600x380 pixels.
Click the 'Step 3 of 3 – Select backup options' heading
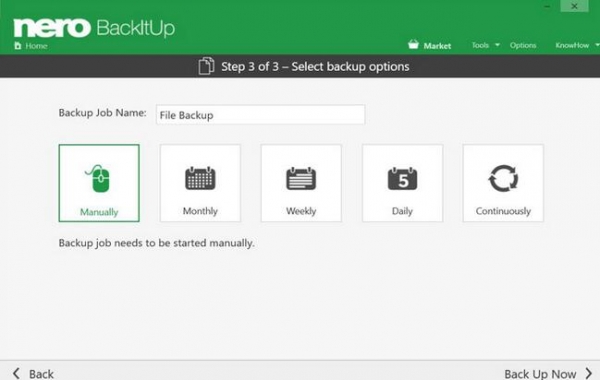tap(315, 67)
